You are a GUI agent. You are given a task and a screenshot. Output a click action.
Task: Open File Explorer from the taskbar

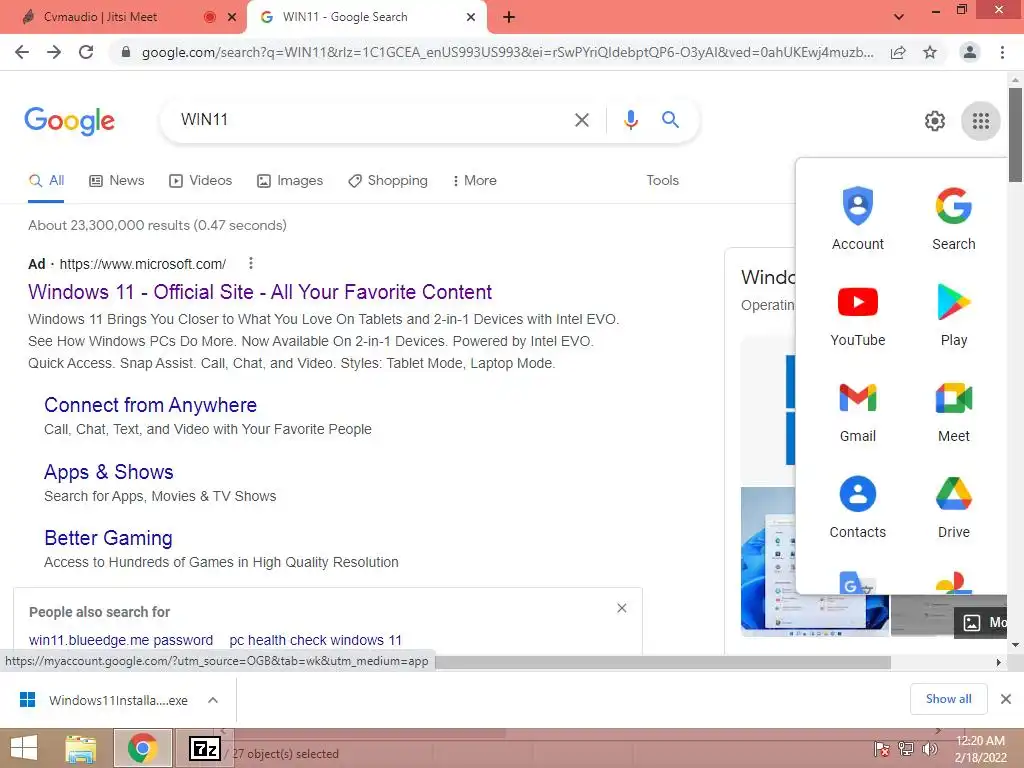click(x=80, y=748)
